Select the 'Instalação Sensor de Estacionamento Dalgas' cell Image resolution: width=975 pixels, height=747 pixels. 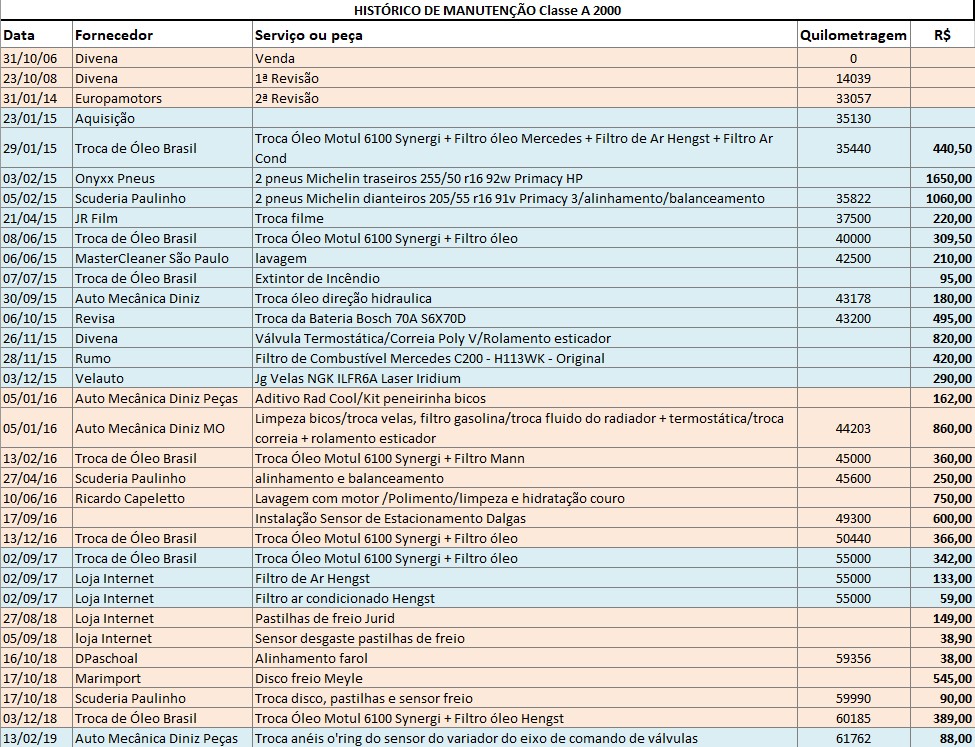[x=525, y=518]
